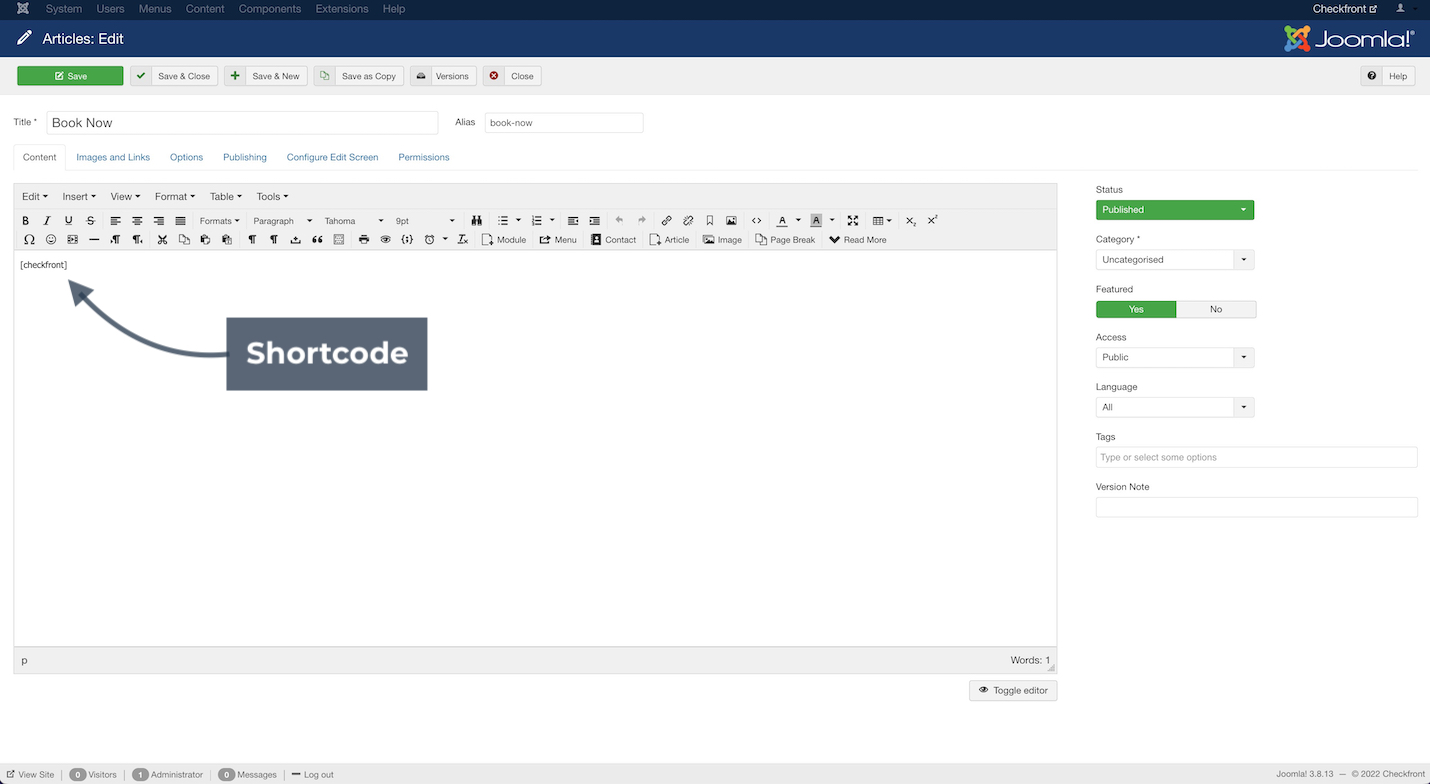The height and width of the screenshot is (784, 1430).
Task: Open Extensions in the top menu
Action: [342, 9]
